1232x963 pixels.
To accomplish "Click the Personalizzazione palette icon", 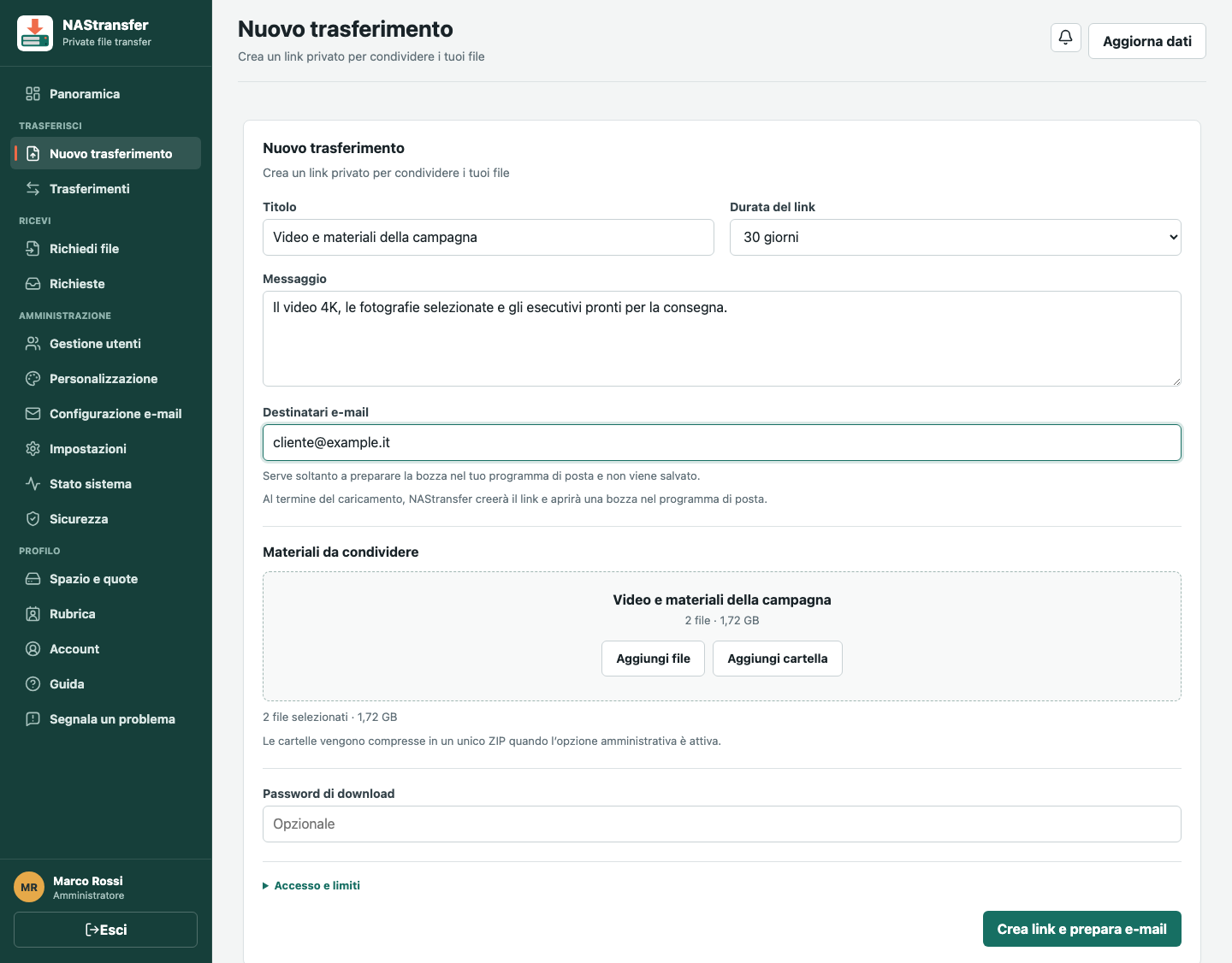I will [33, 379].
